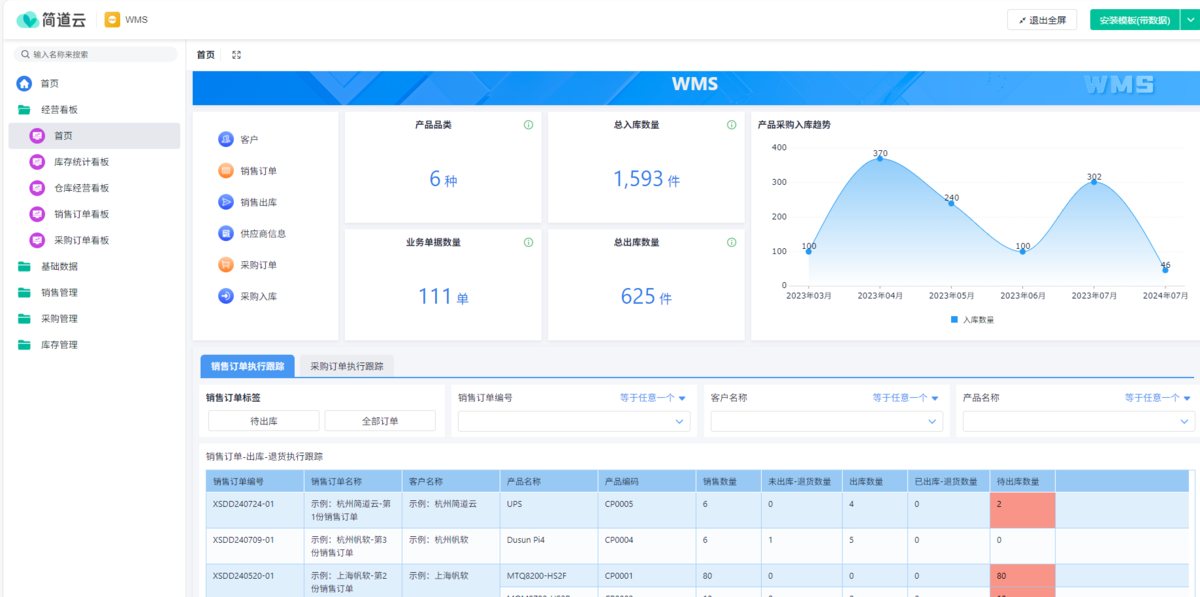
Task: Click info icon on 总出库数量 card
Action: pos(731,242)
